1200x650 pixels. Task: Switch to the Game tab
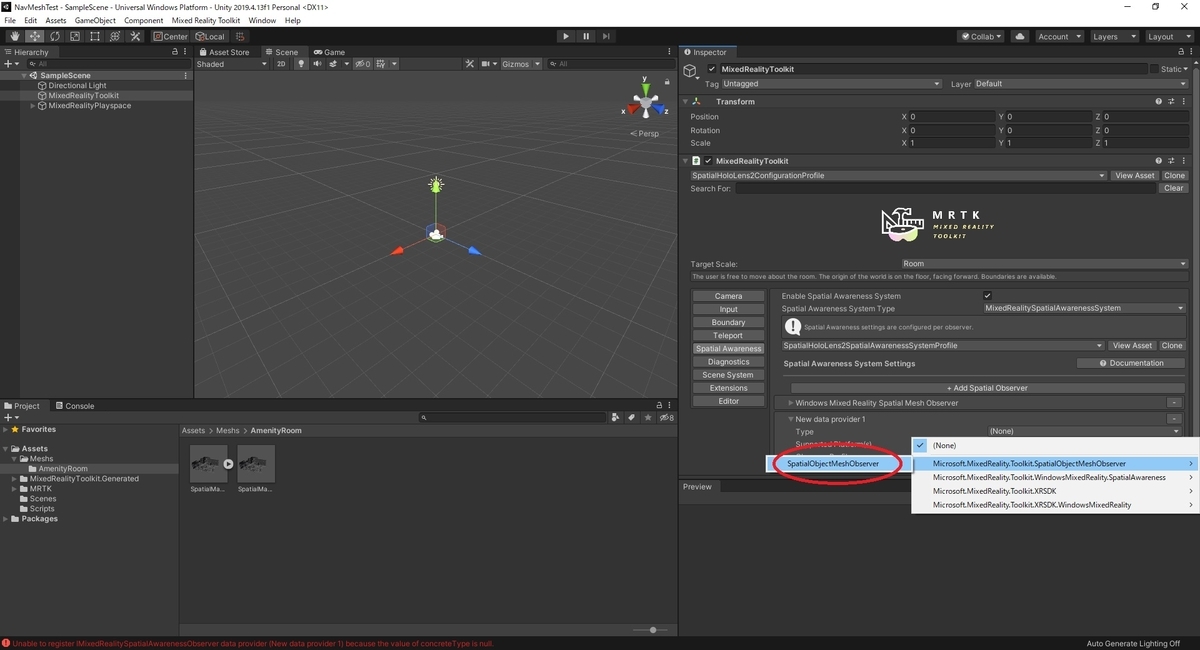[x=329, y=52]
